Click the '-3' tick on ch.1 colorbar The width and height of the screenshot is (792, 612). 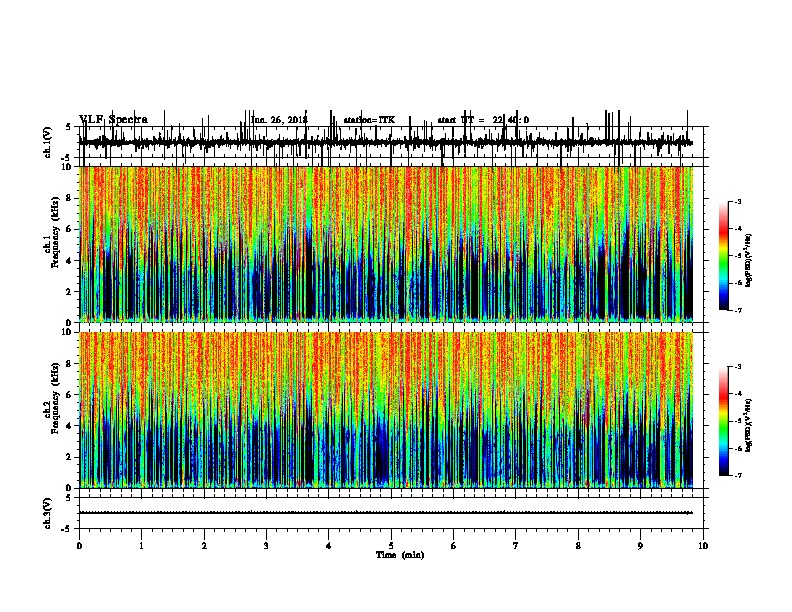737,201
